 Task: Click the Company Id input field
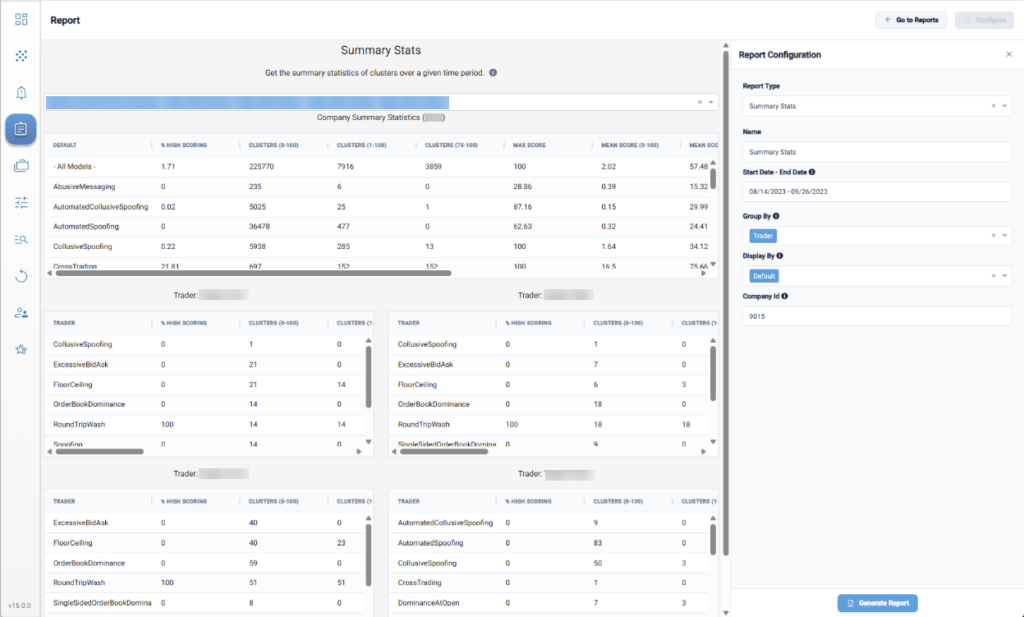click(x=877, y=317)
